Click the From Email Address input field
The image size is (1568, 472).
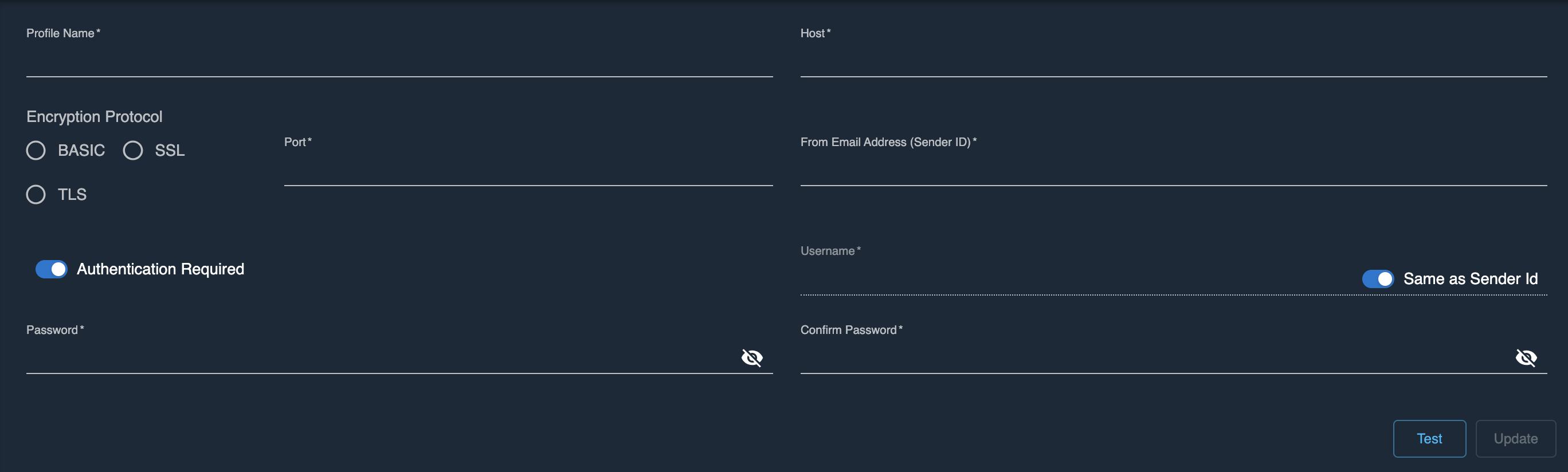click(x=1173, y=171)
